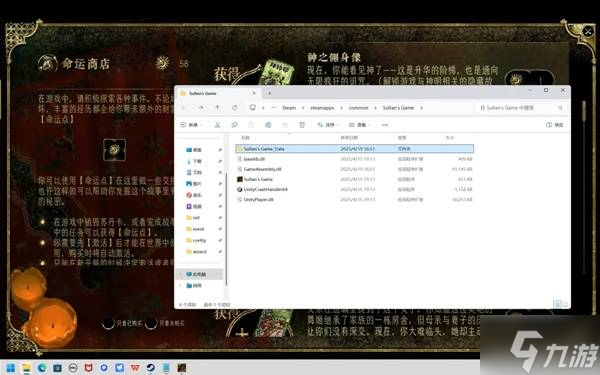The height and width of the screenshot is (375, 600).
Task: Click the Refresh icon beside address bar
Action: (235, 108)
